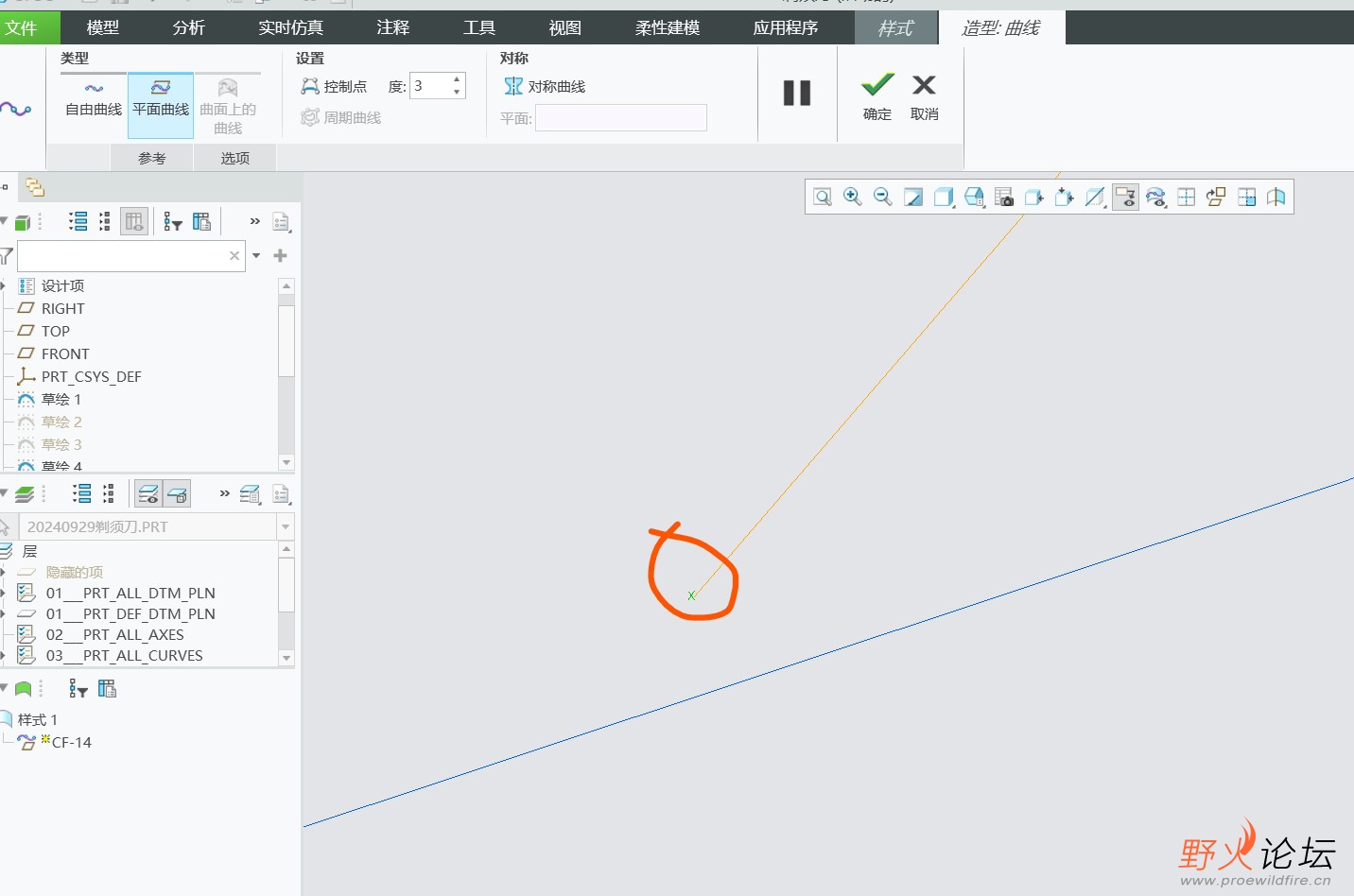Open the saved orientations icon
This screenshot has height=896, width=1354.
pyautogui.click(x=974, y=197)
